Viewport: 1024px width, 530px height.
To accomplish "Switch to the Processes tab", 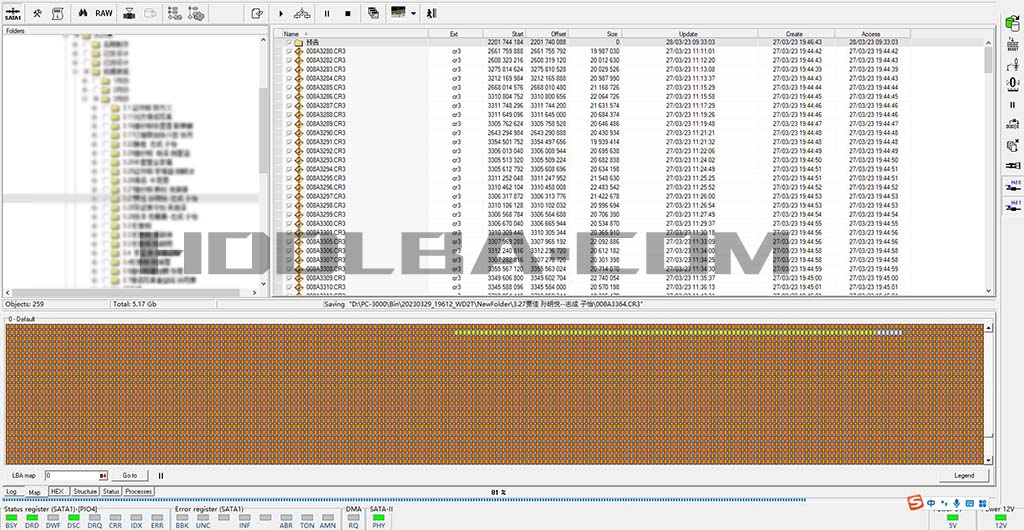I will point(138,491).
